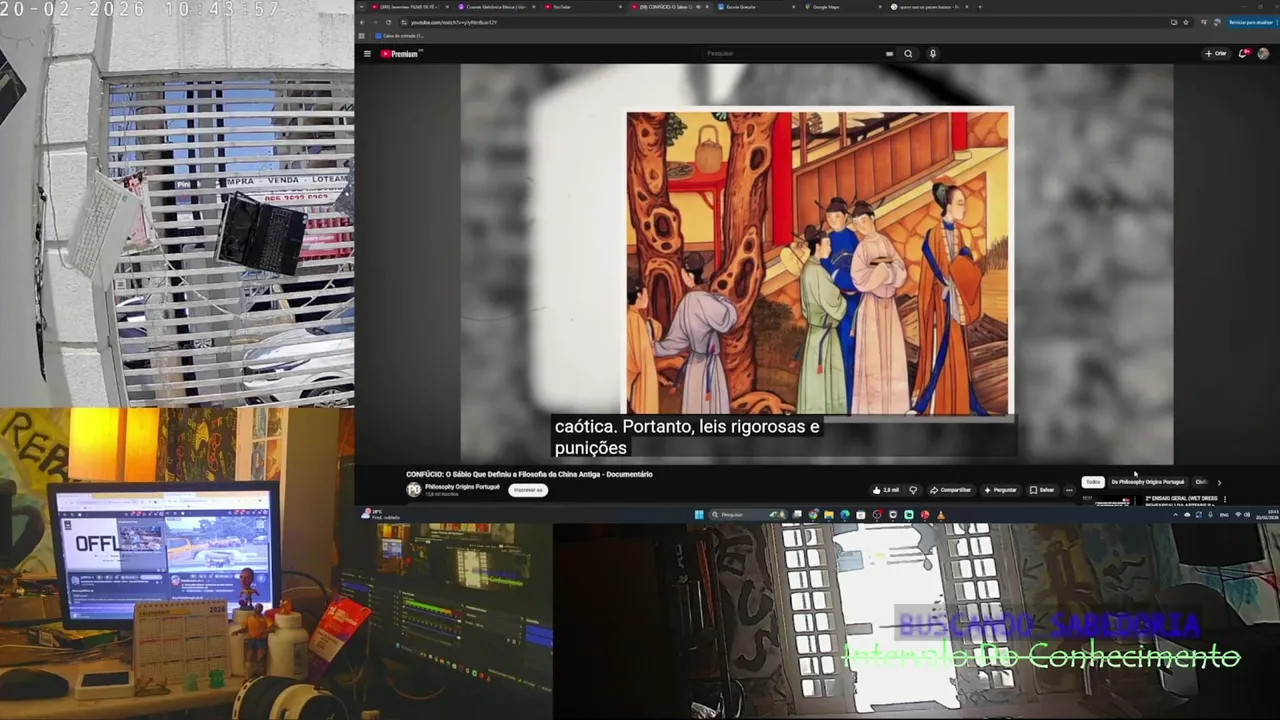Open VLC cone icon on taskbar

click(x=941, y=515)
